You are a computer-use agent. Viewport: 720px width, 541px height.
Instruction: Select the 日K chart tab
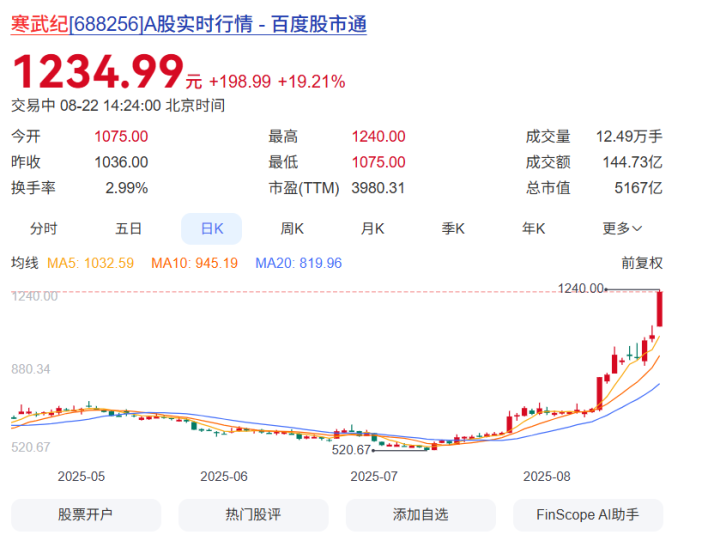[212, 229]
